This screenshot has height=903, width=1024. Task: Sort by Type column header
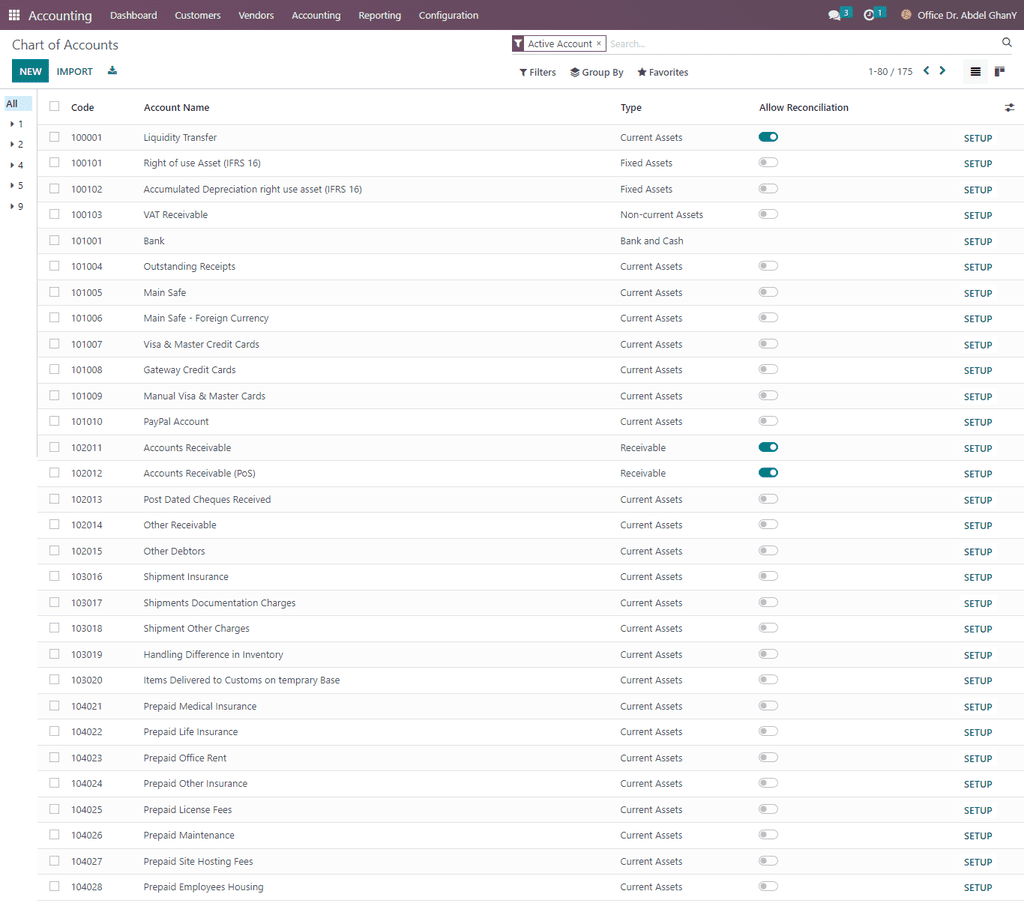[x=631, y=108]
